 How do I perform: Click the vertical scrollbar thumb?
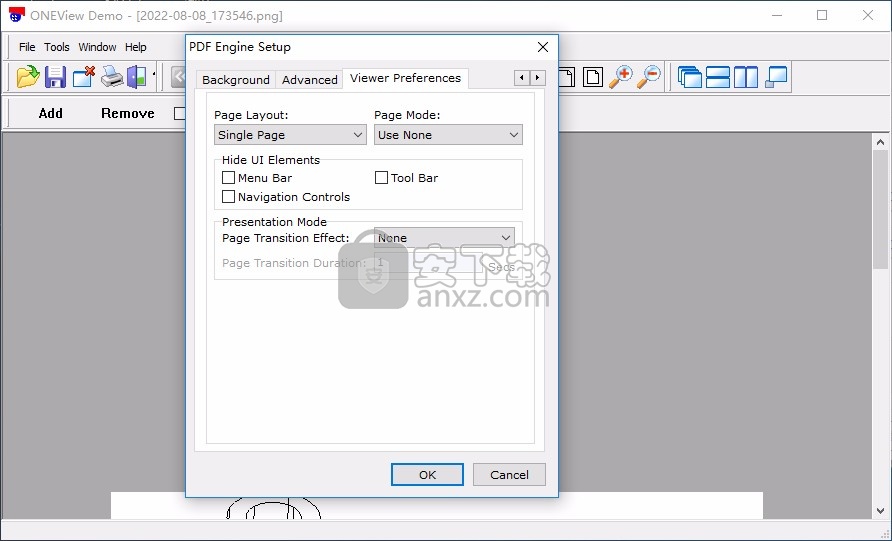[881, 209]
